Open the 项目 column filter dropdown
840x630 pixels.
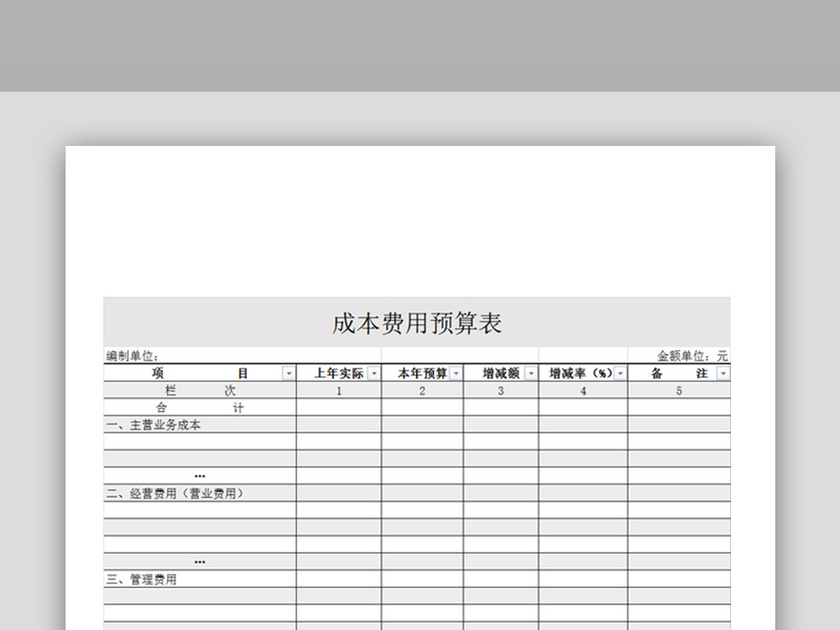pyautogui.click(x=287, y=373)
